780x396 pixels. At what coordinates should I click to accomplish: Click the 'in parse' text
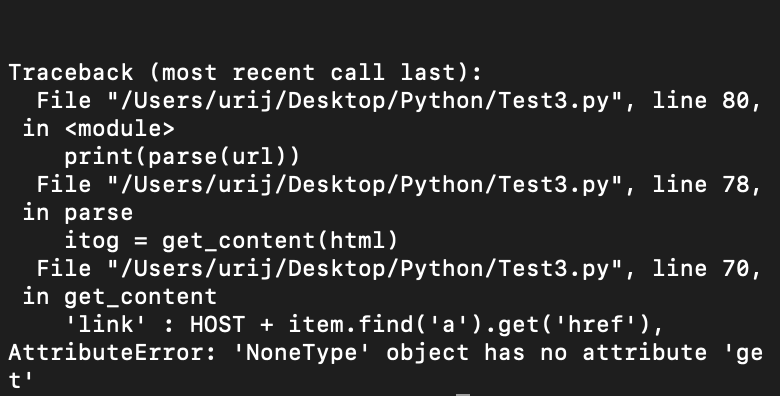point(78,213)
